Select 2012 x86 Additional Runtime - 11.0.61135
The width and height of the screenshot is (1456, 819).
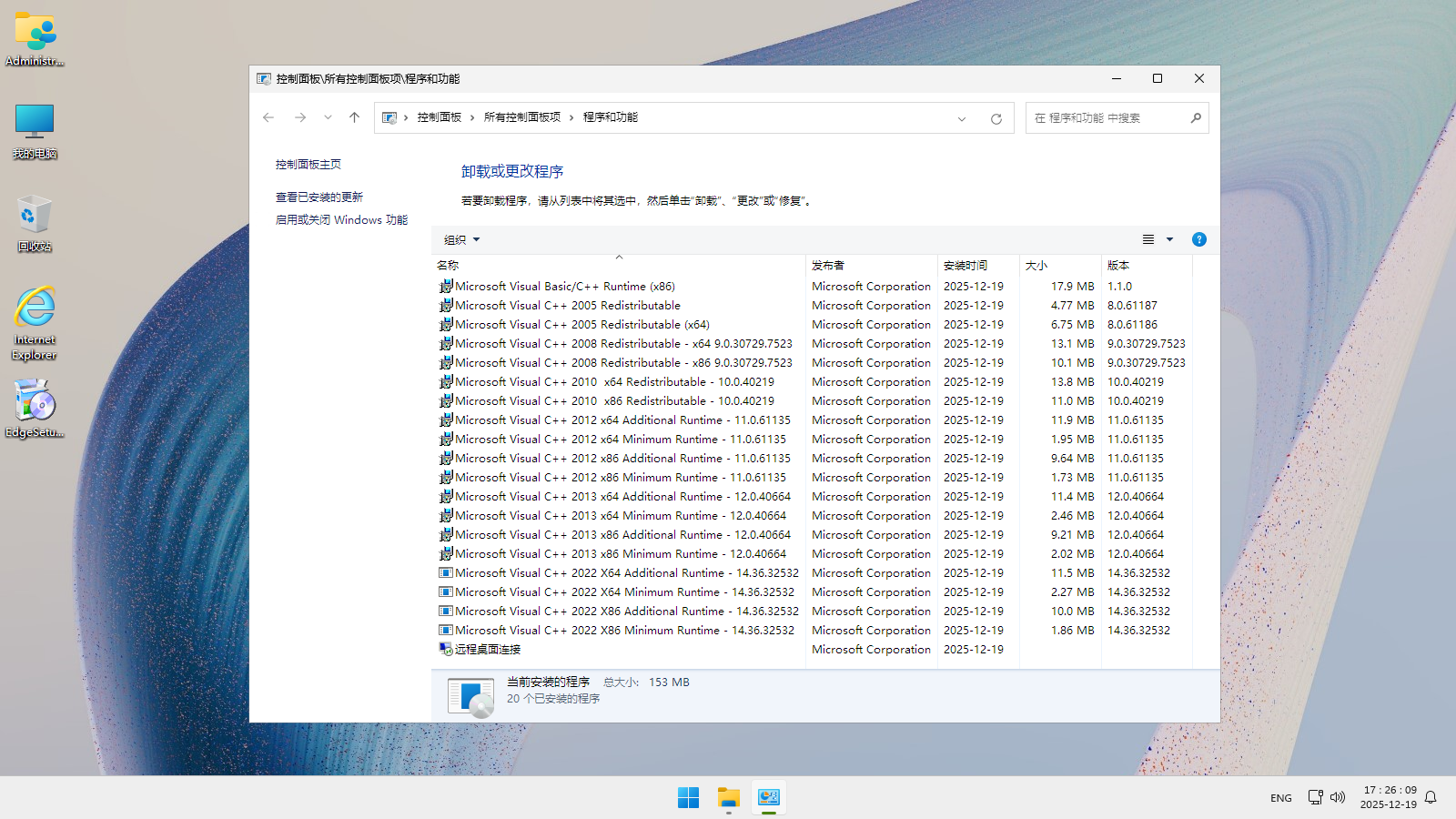point(622,459)
